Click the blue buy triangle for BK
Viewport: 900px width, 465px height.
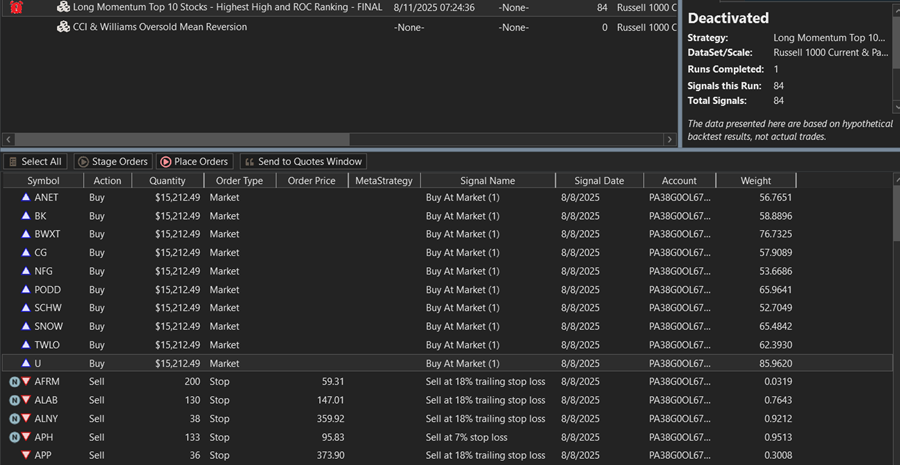point(25,216)
